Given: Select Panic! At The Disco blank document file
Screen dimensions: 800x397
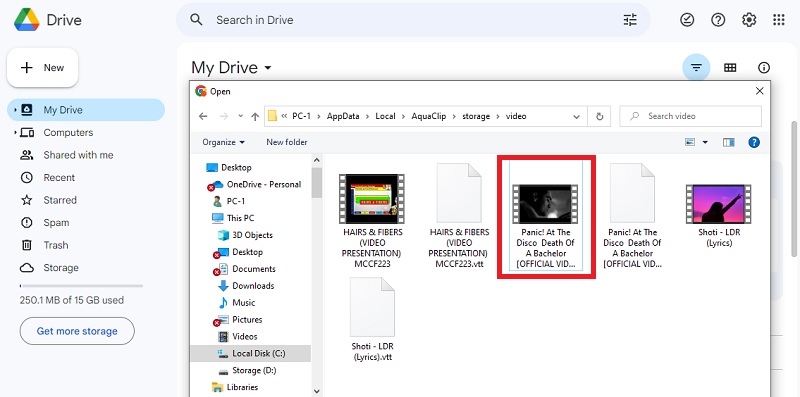Looking at the screenshot, I should [633, 215].
